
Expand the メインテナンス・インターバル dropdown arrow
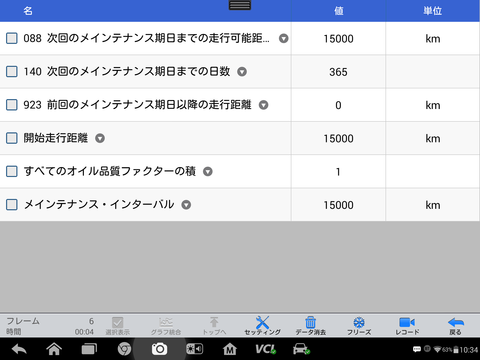(x=186, y=205)
